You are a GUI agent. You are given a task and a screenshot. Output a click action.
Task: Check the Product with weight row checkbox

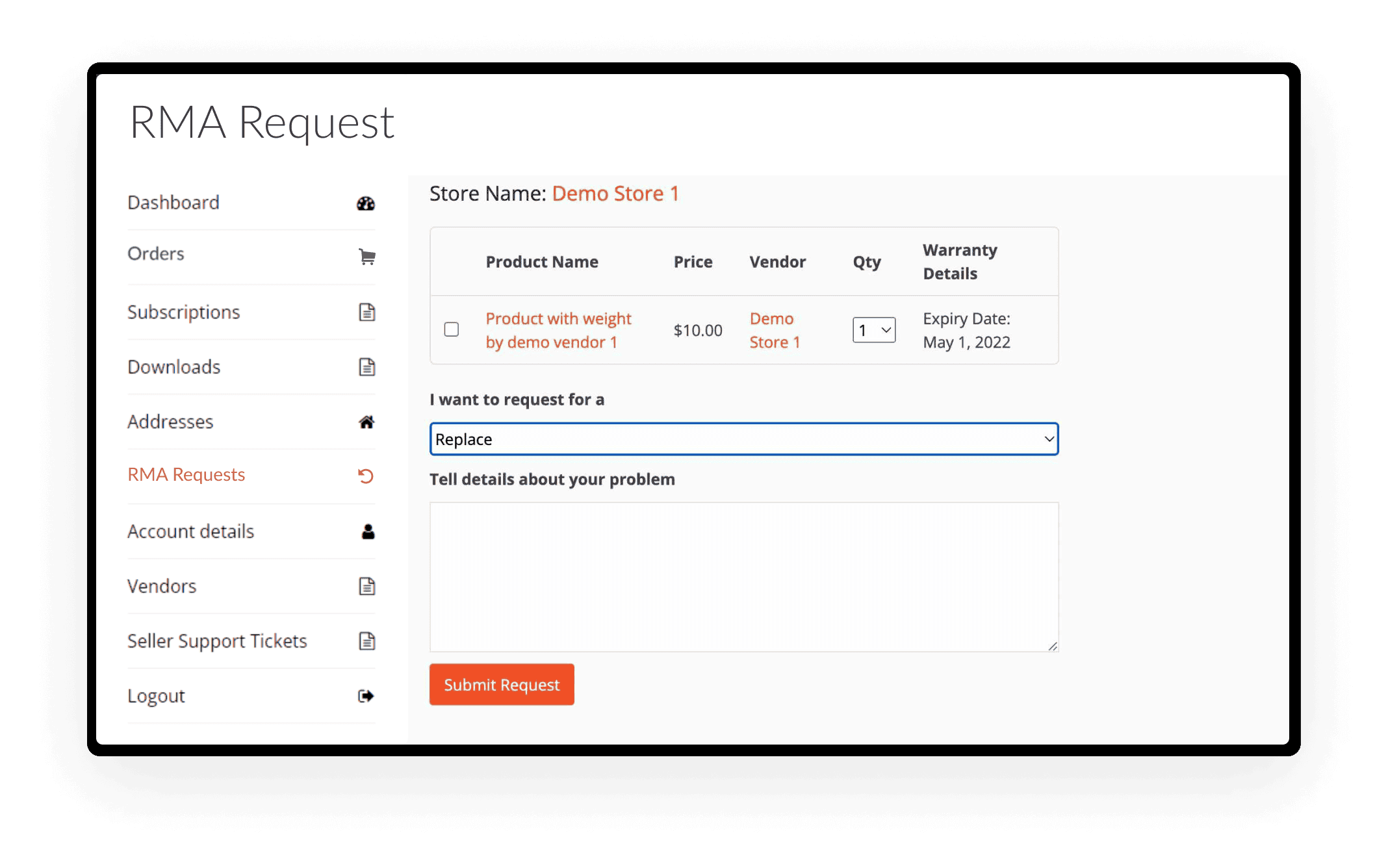click(x=452, y=329)
